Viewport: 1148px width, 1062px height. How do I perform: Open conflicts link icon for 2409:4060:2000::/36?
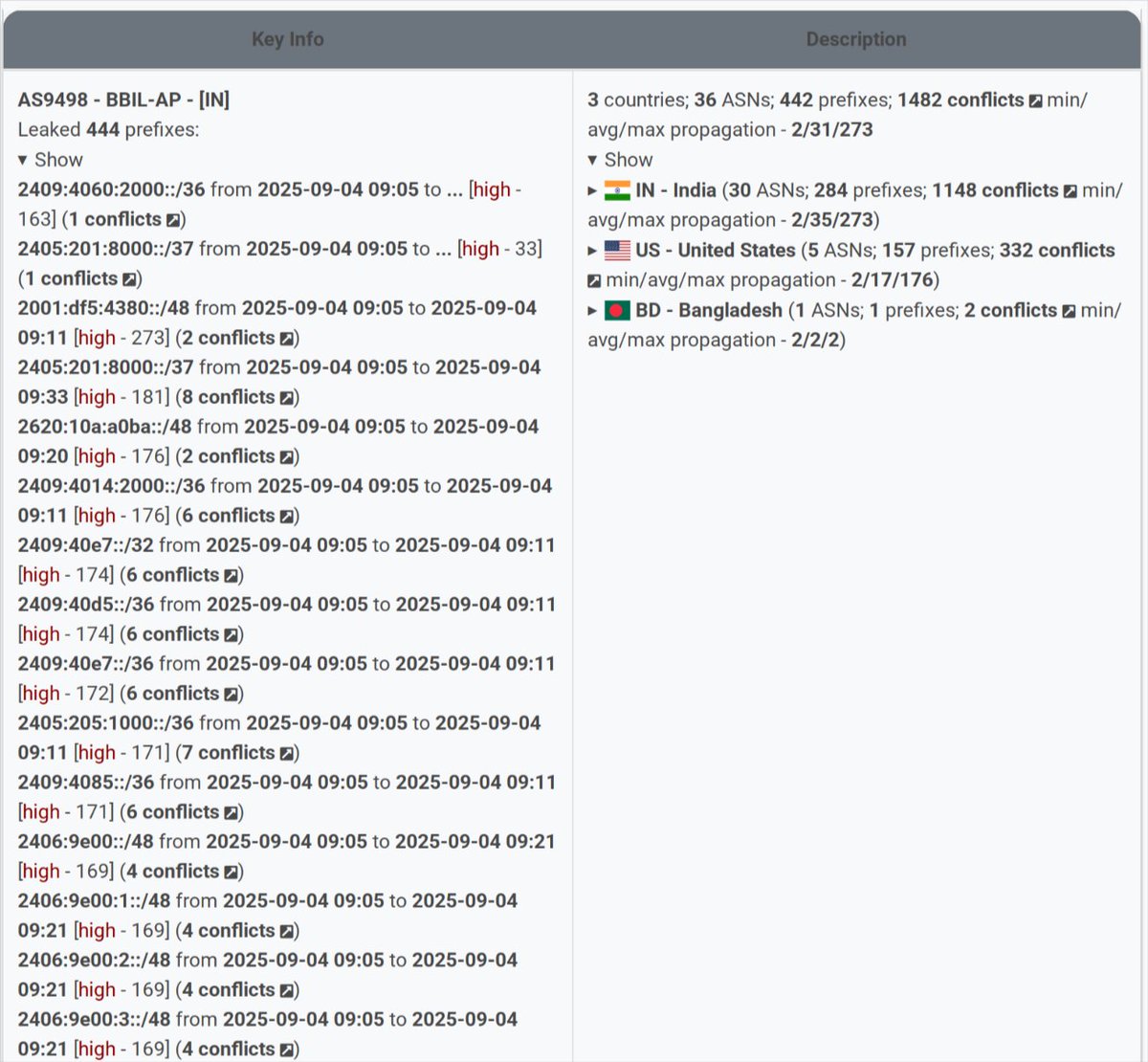[x=172, y=220]
